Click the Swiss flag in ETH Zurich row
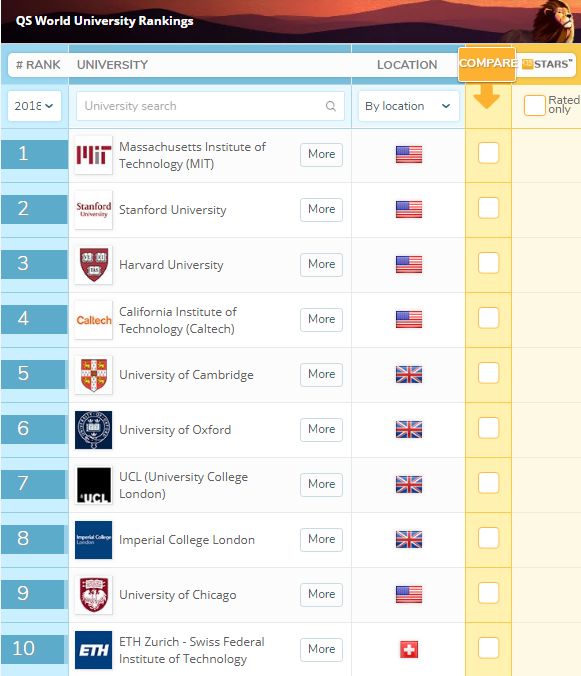This screenshot has height=676, width=581. point(409,649)
